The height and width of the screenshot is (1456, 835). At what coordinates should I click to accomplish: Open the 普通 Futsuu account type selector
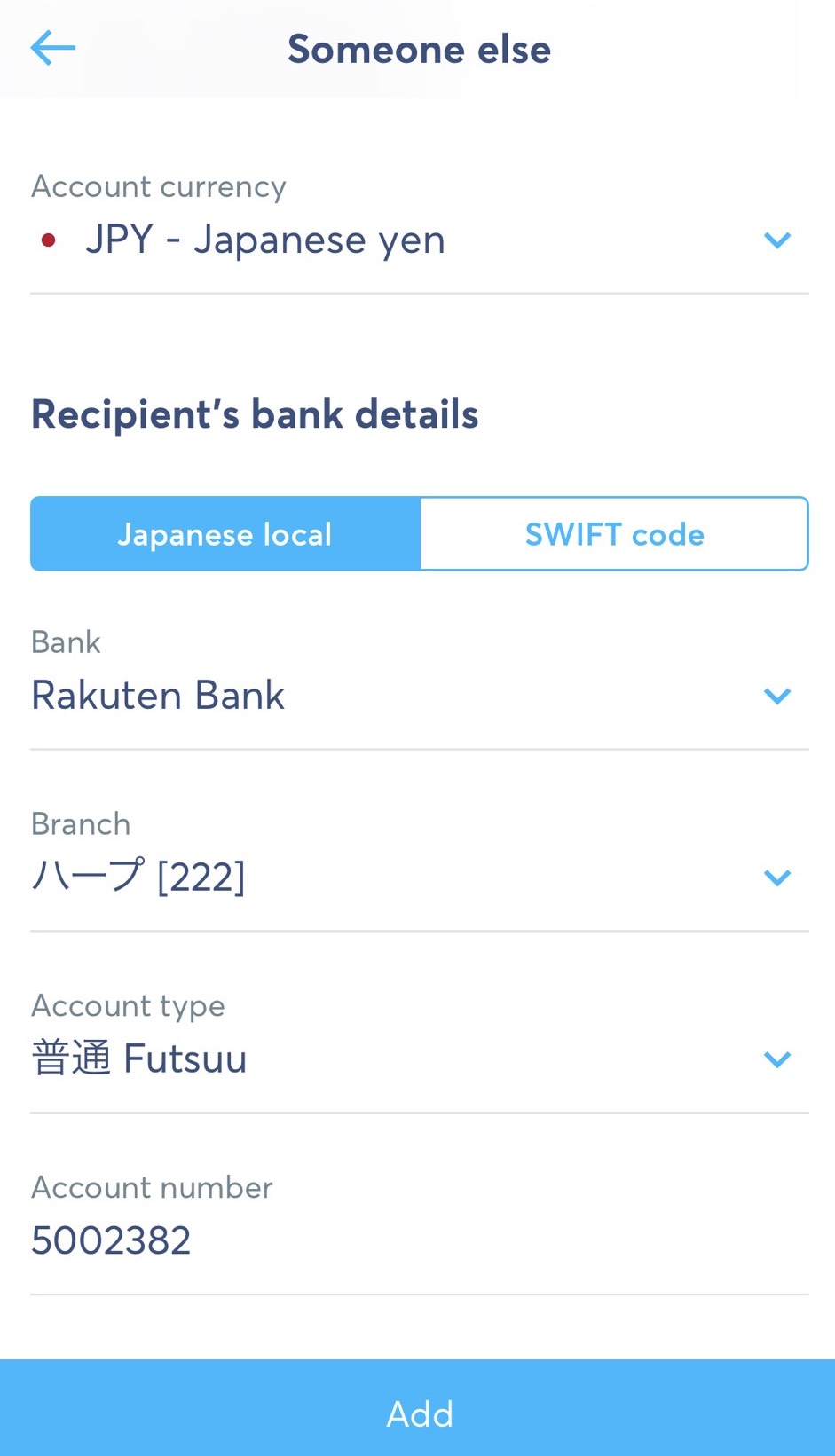[x=139, y=1059]
